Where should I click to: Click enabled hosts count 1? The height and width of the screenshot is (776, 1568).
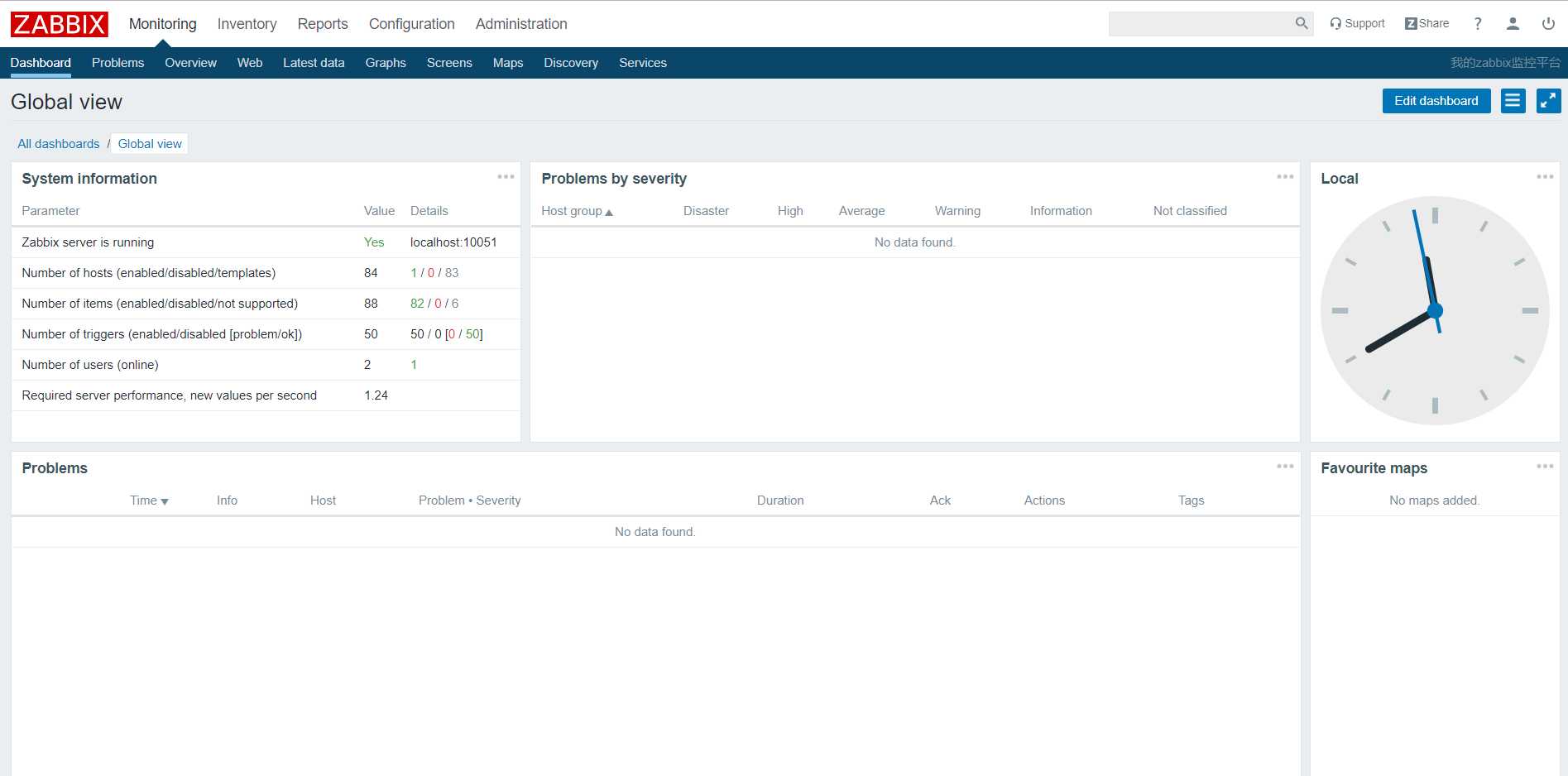pos(414,273)
